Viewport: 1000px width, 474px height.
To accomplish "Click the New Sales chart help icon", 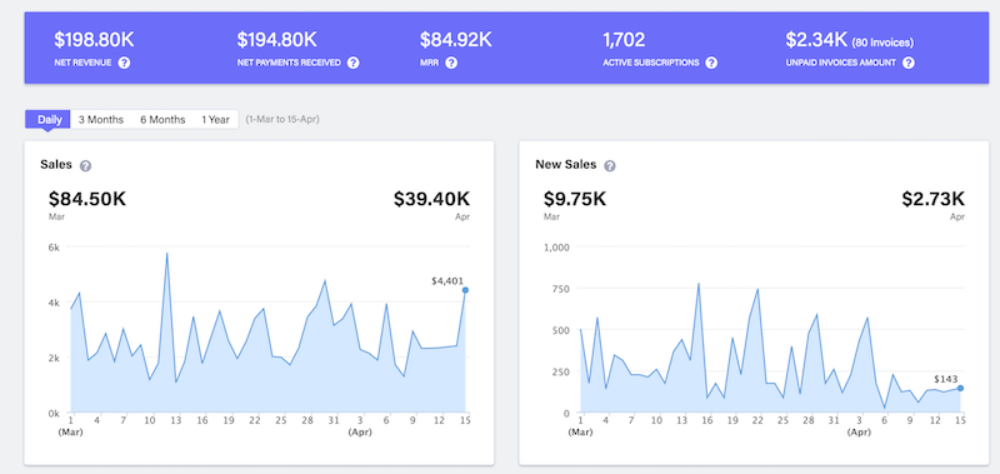I will point(610,166).
